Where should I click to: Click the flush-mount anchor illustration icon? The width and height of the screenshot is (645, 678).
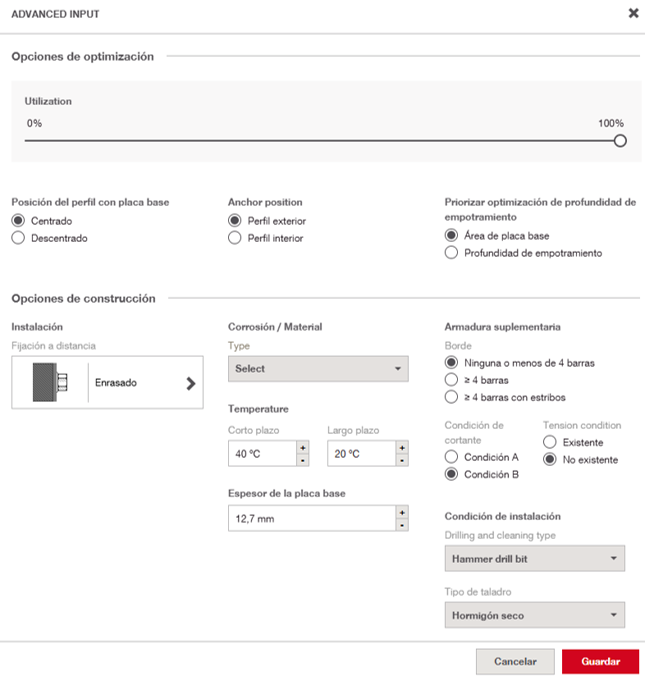pos(50,382)
